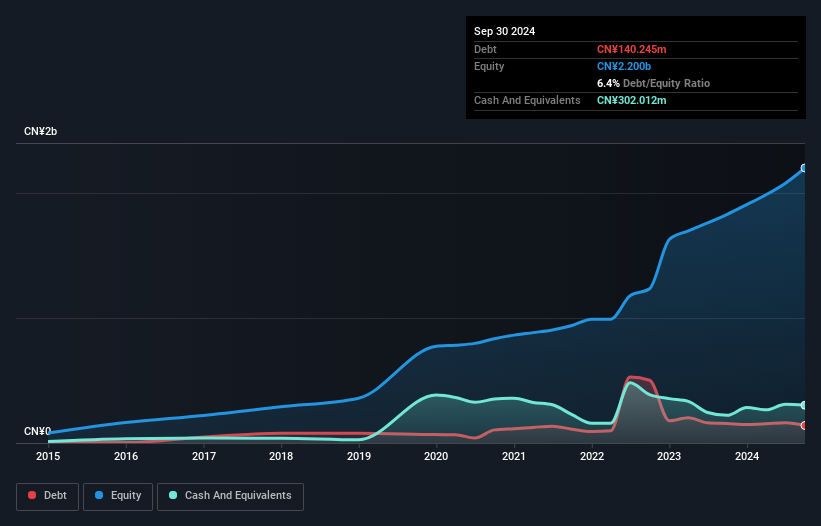The image size is (821, 526).
Task: Click the 6.4% Debt/Equity Ratio text
Action: (x=653, y=83)
